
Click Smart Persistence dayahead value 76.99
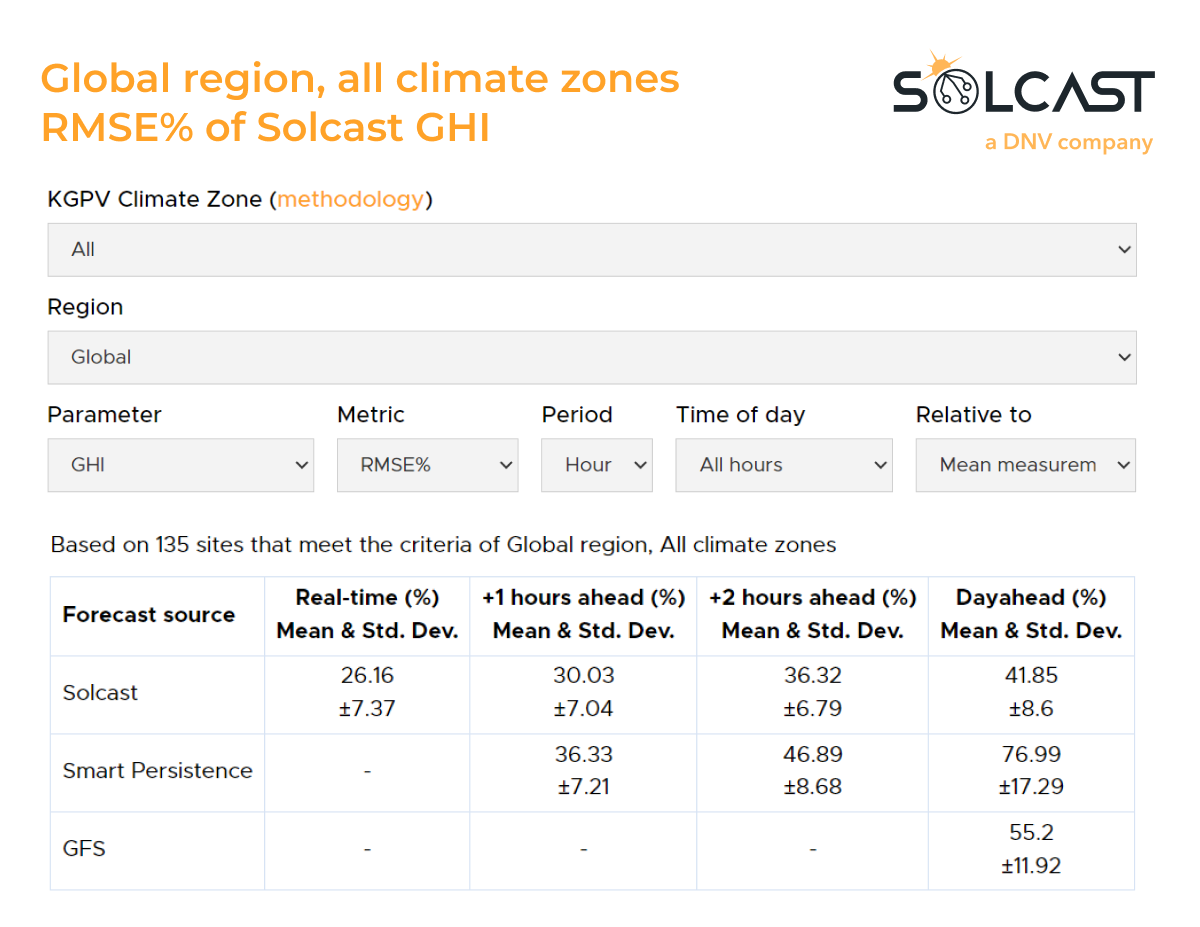click(x=1031, y=754)
